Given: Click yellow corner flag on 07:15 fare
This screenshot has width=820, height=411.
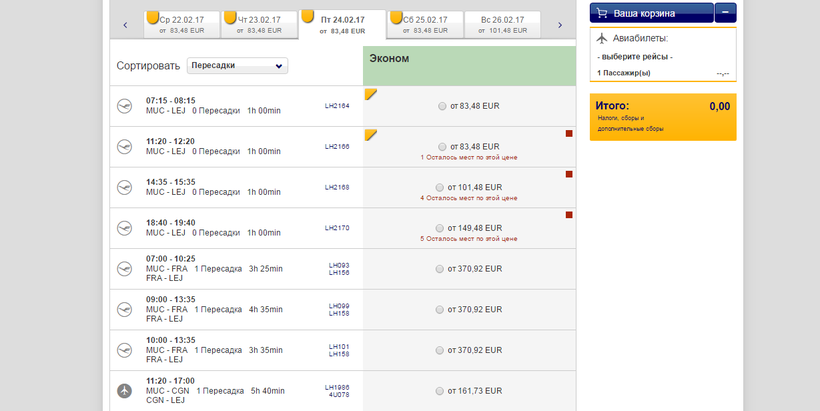Looking at the screenshot, I should (x=370, y=94).
